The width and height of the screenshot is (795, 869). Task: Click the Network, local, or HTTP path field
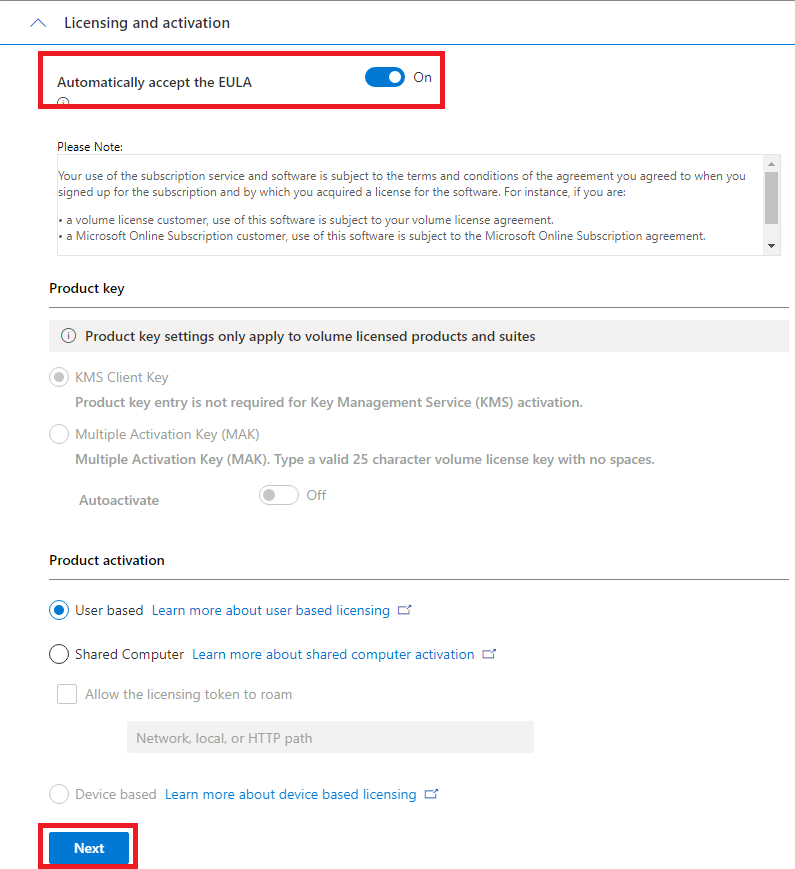329,738
